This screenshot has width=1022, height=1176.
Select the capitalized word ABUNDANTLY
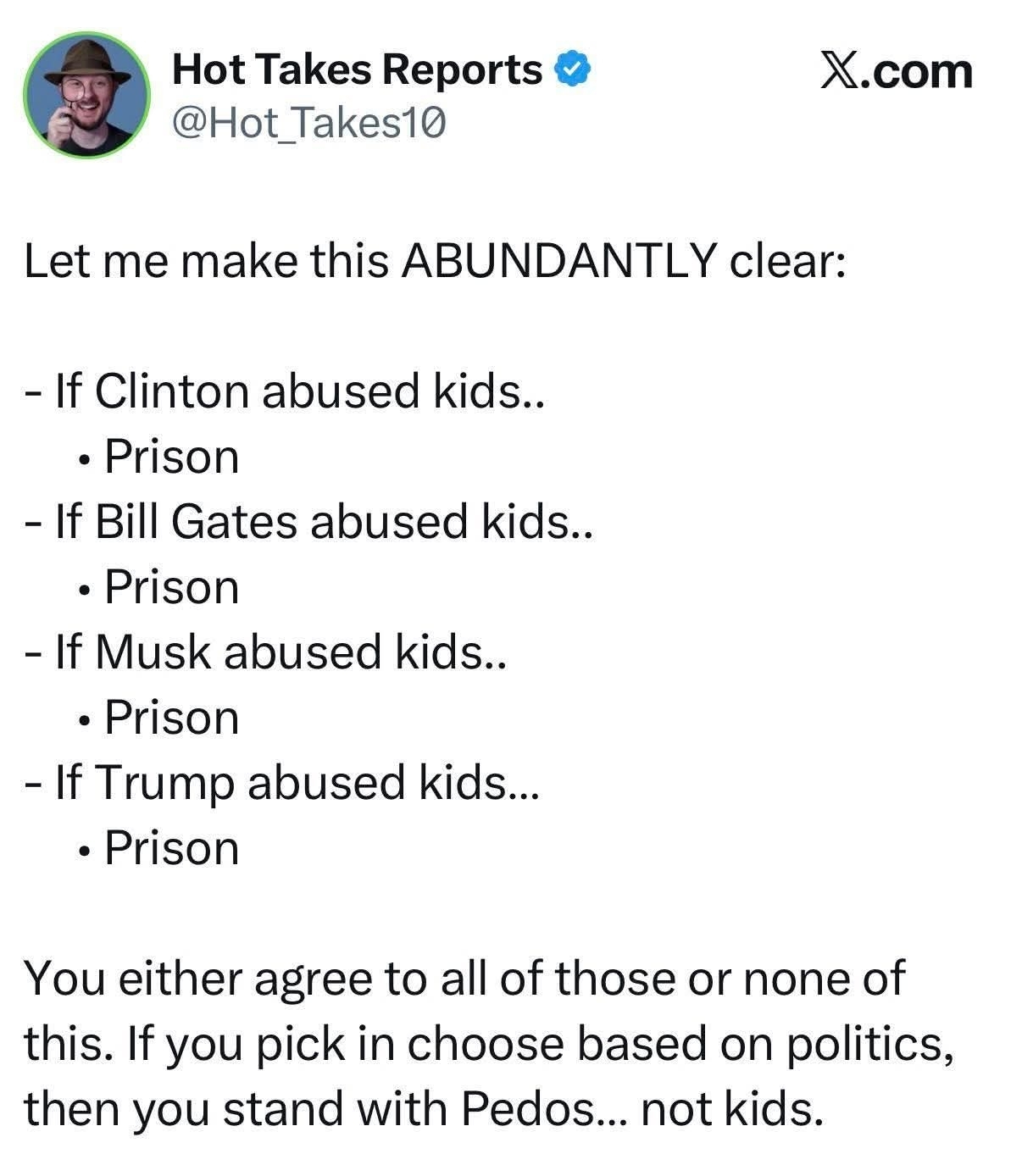pyautogui.click(x=558, y=261)
